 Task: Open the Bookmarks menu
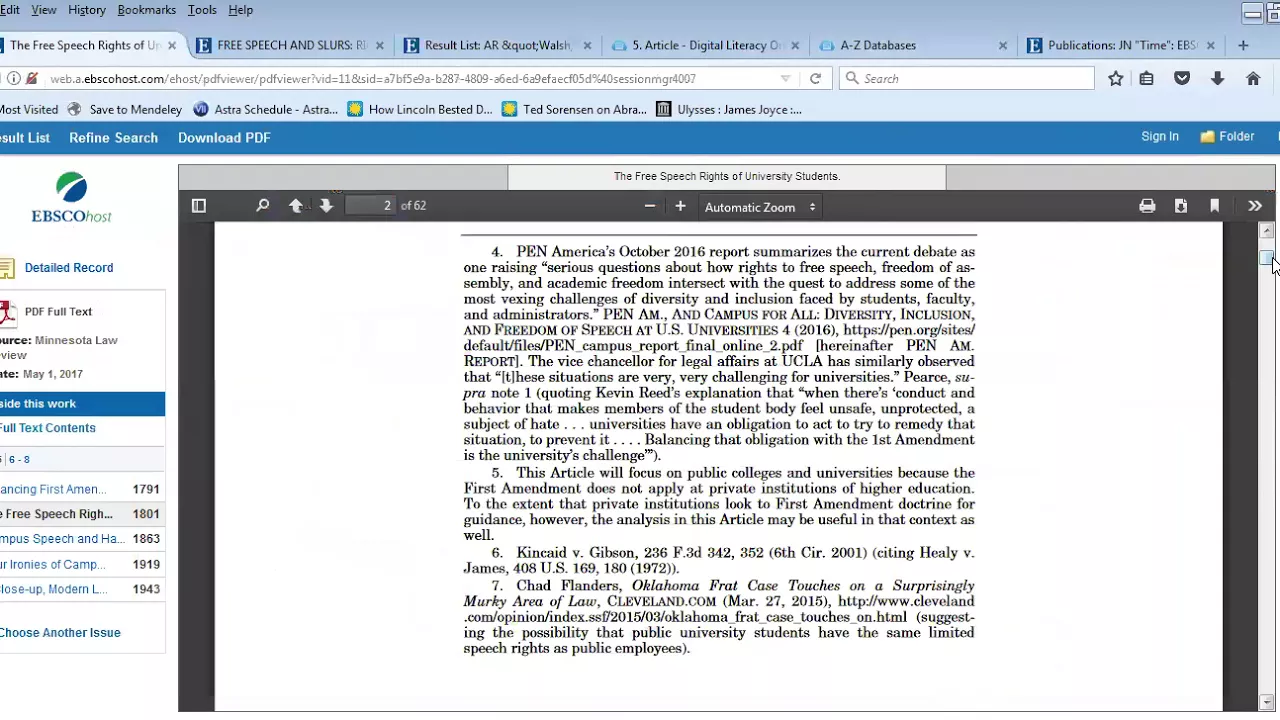click(147, 10)
